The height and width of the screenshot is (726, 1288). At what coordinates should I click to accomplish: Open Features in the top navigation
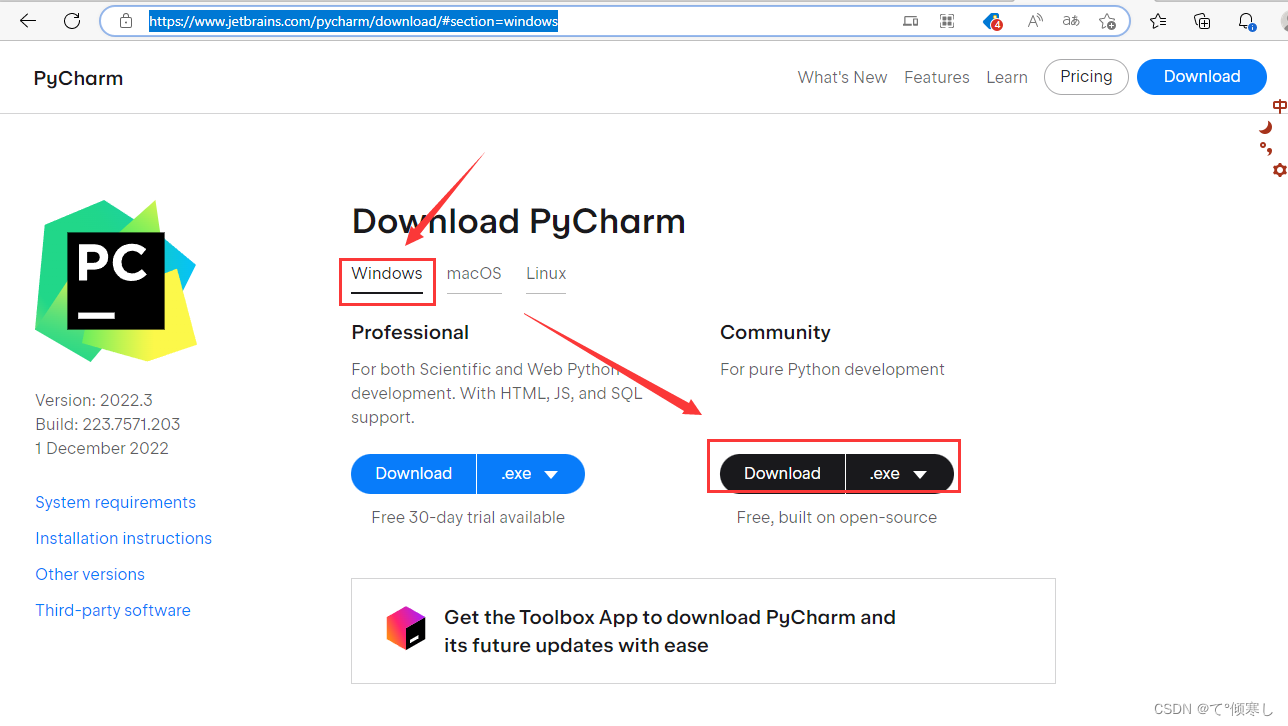point(937,77)
